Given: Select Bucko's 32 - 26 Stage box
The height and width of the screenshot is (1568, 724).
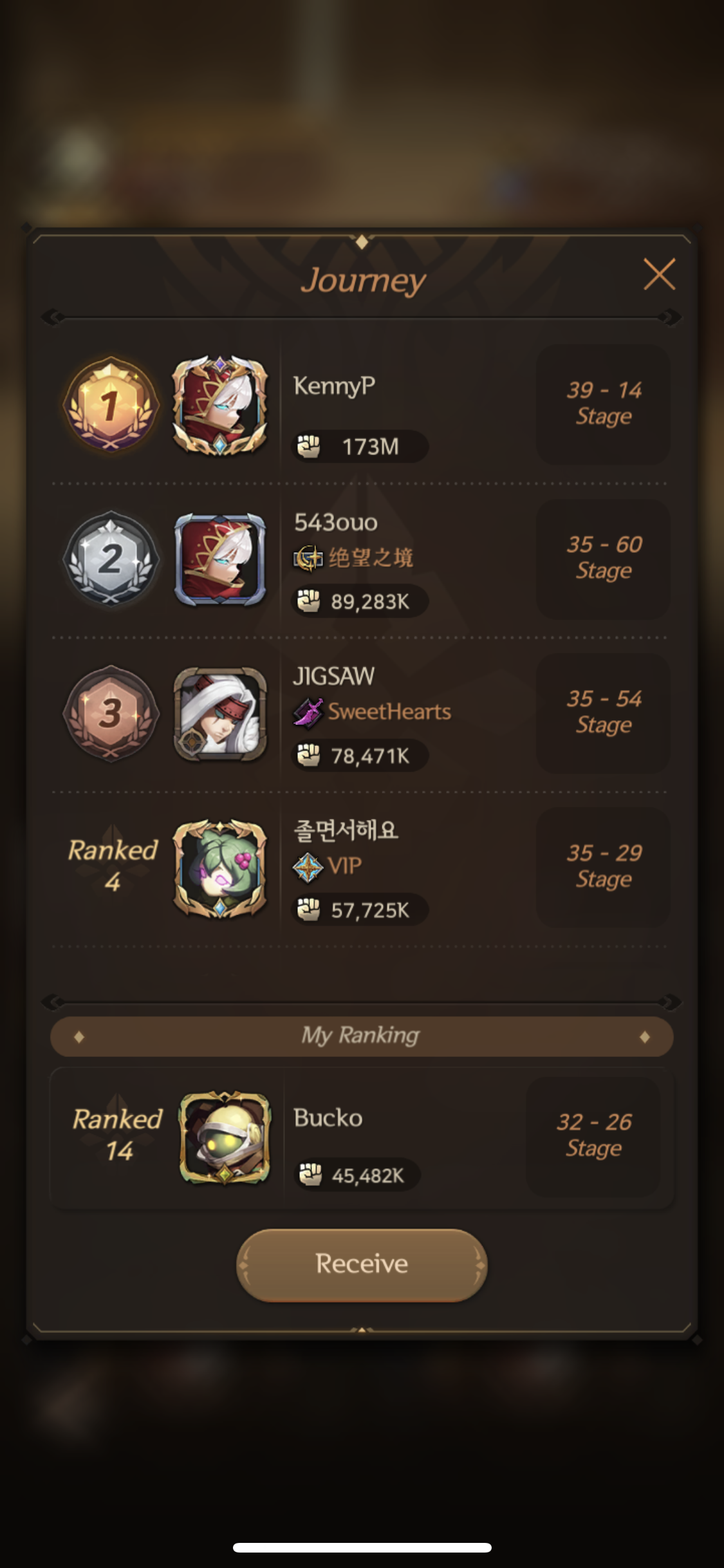Looking at the screenshot, I should [x=594, y=1137].
